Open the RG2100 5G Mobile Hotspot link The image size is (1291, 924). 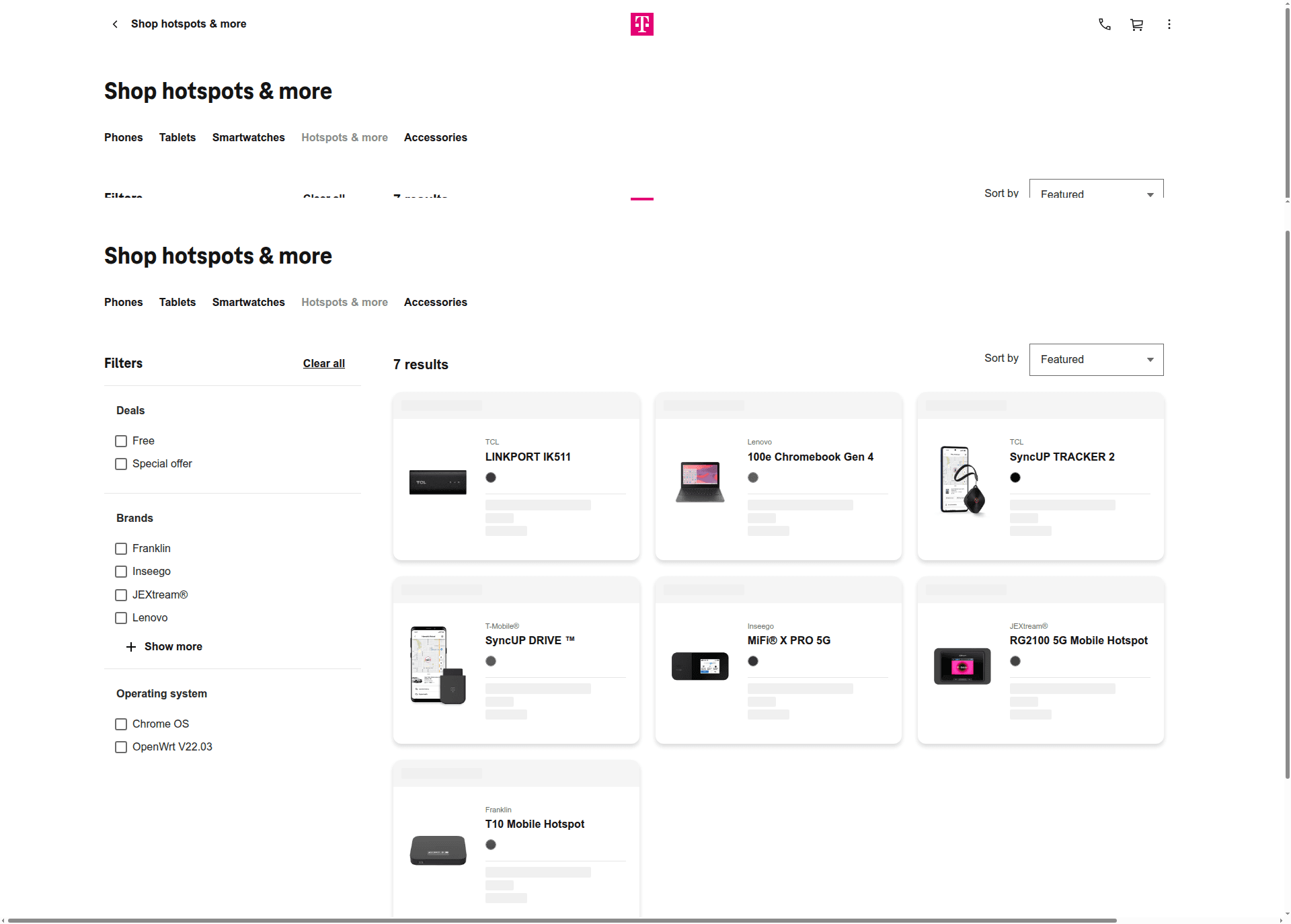[x=1079, y=640]
